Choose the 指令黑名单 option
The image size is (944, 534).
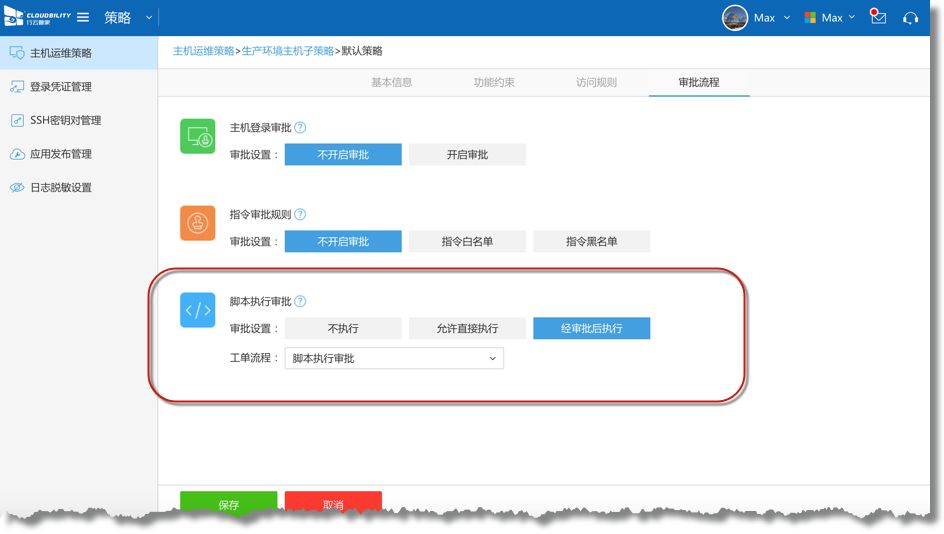(x=591, y=241)
